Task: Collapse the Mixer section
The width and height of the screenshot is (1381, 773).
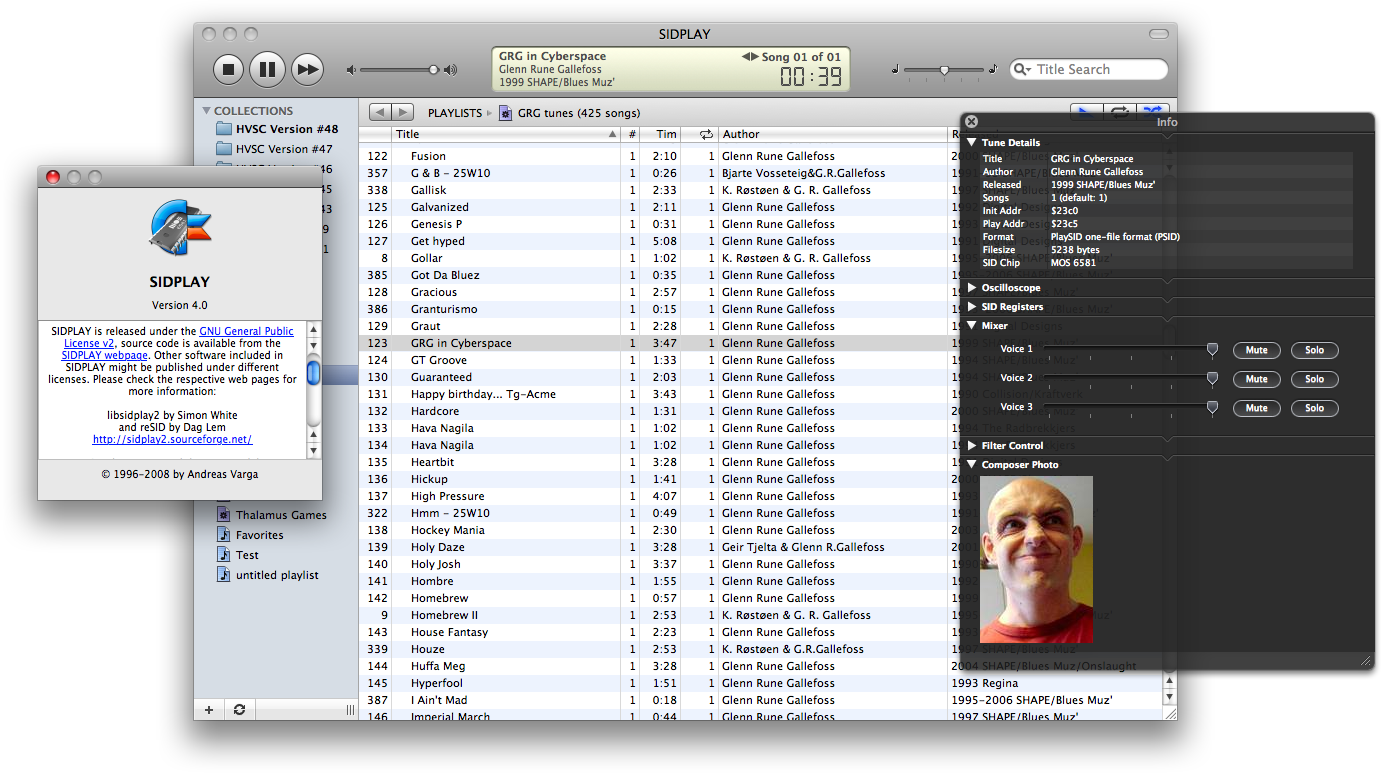Action: tap(971, 326)
